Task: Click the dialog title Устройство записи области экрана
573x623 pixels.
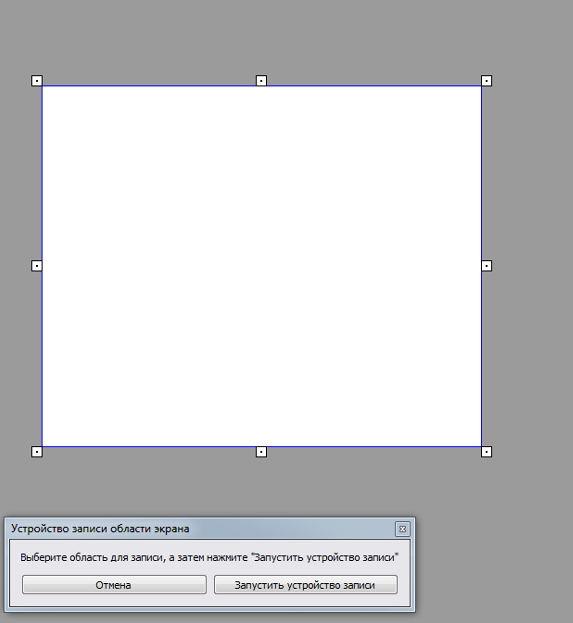Action: coord(100,529)
